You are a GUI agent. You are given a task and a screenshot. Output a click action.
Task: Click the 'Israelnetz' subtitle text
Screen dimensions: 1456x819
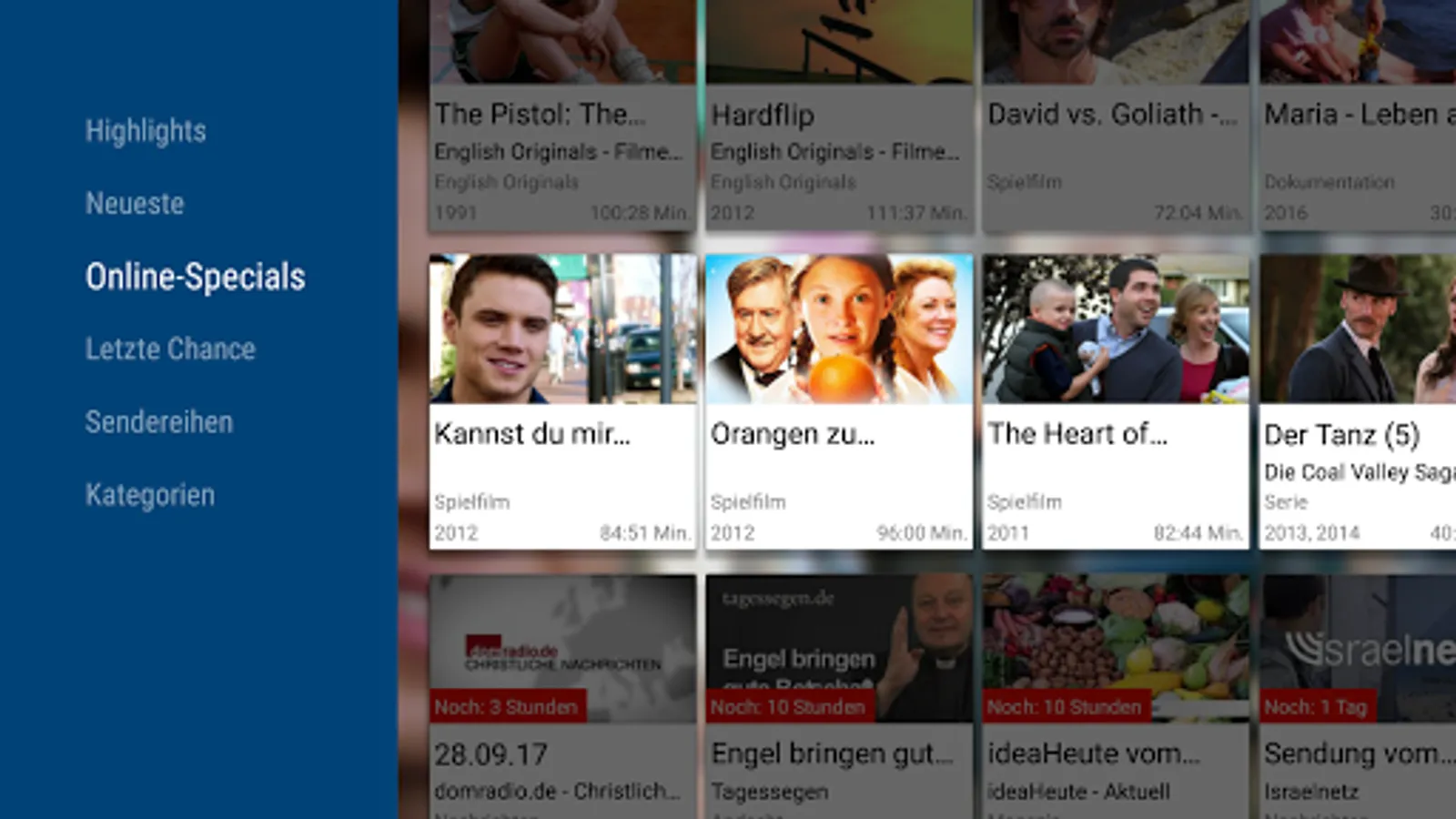[1311, 792]
